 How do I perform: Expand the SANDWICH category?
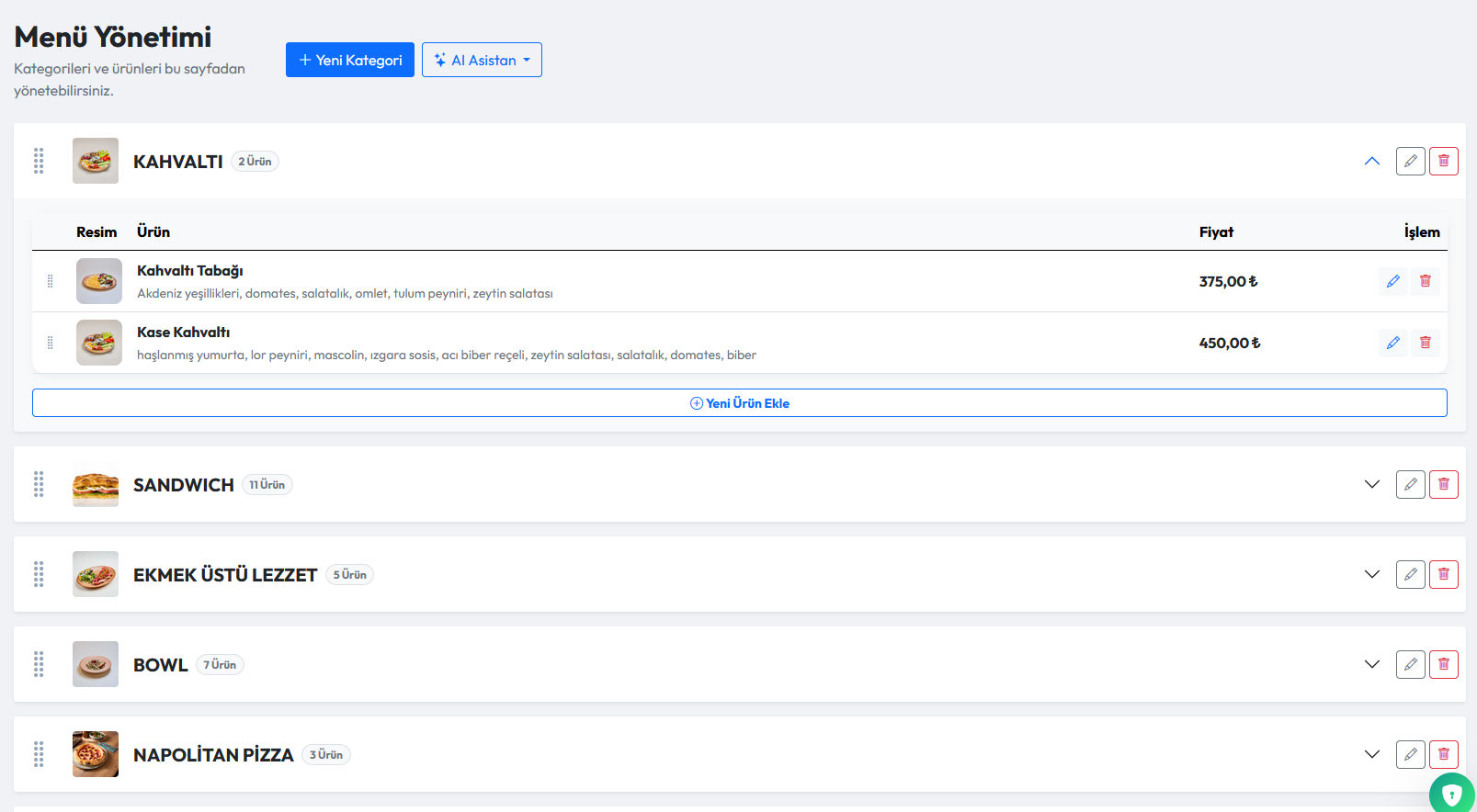[x=1371, y=484]
